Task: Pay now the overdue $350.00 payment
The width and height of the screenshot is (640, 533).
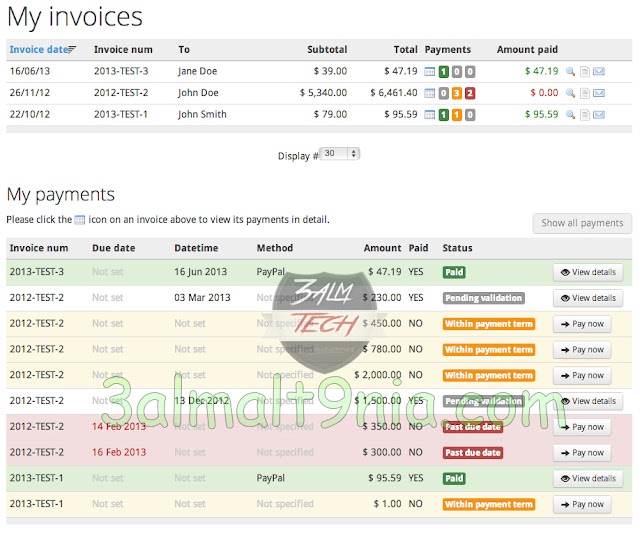Action: [x=582, y=427]
